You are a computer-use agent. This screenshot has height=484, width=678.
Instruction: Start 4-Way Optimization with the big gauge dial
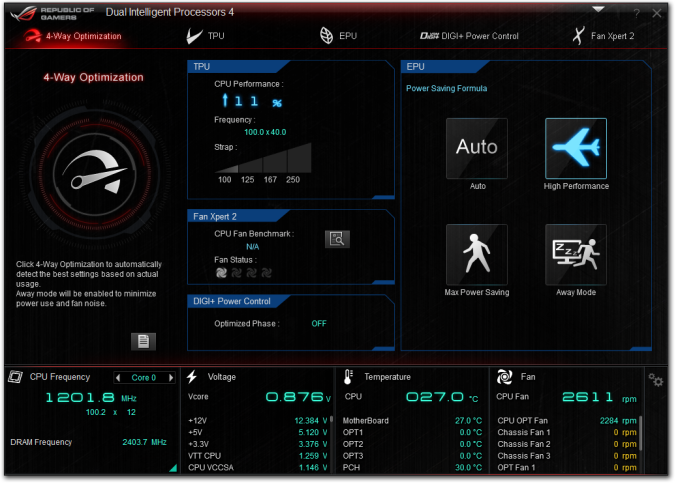tap(95, 176)
